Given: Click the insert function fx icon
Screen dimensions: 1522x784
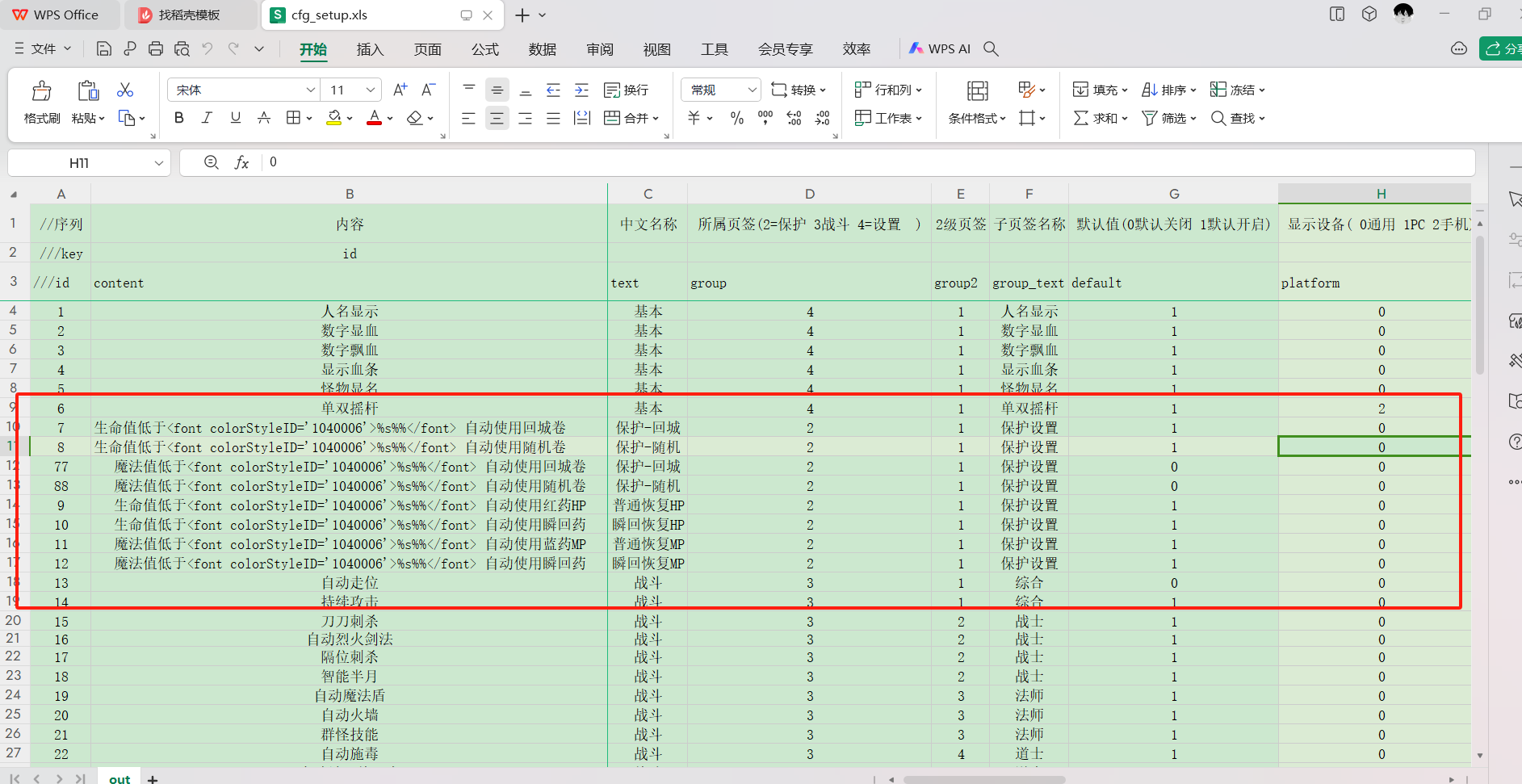Looking at the screenshot, I should pos(241,162).
